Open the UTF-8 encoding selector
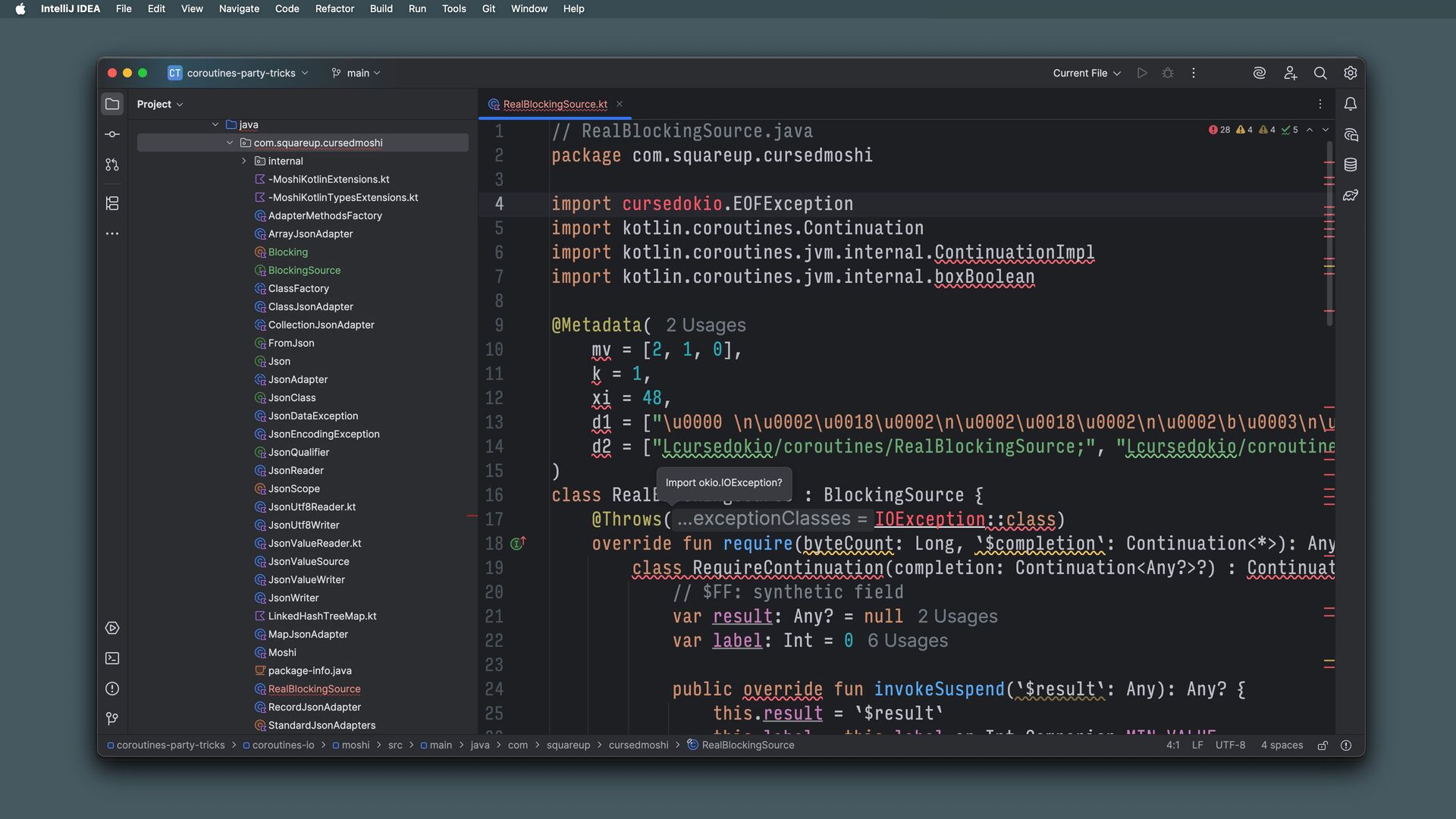Viewport: 1456px width, 819px height. (1230, 745)
